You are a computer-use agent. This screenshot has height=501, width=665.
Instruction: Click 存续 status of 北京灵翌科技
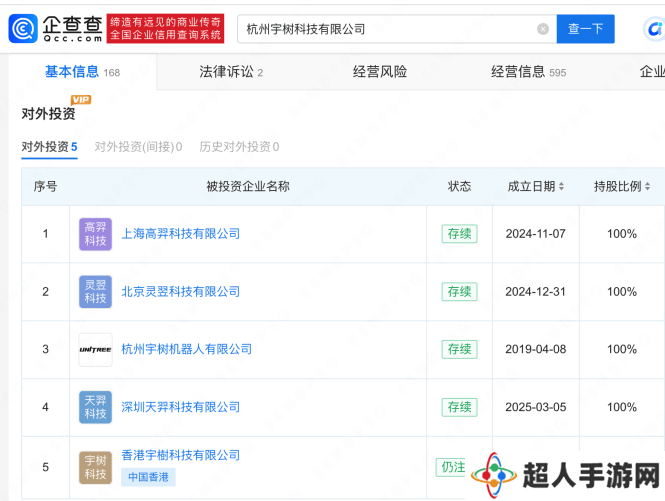(x=459, y=292)
